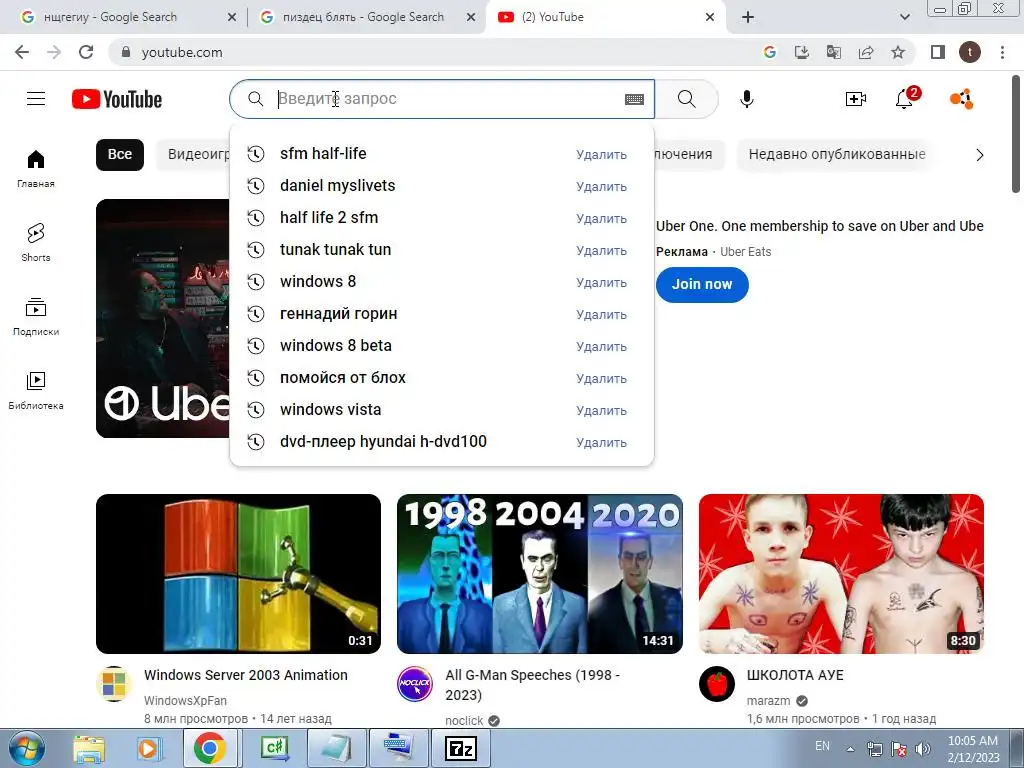
Task: Open Библиотека in sidebar
Action: (36, 391)
